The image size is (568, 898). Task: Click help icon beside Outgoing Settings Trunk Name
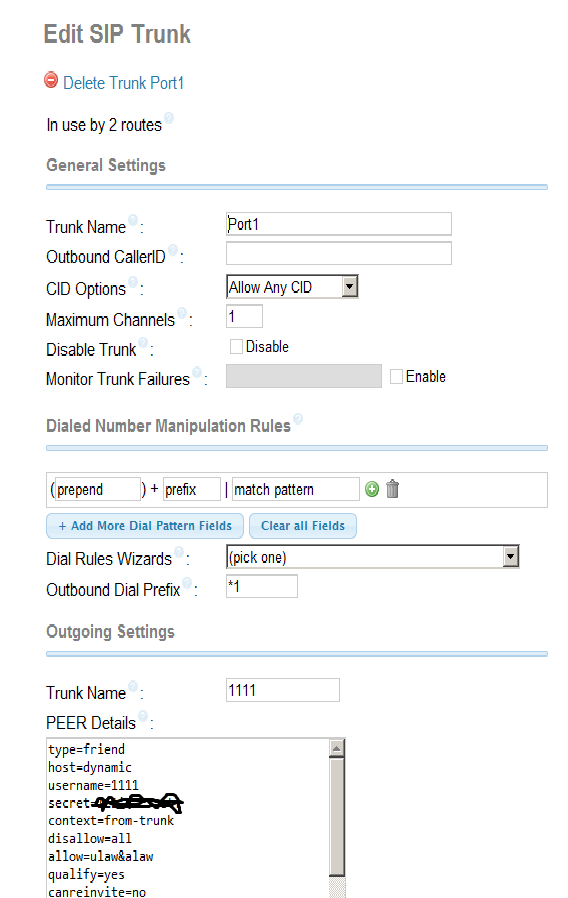coord(133,686)
